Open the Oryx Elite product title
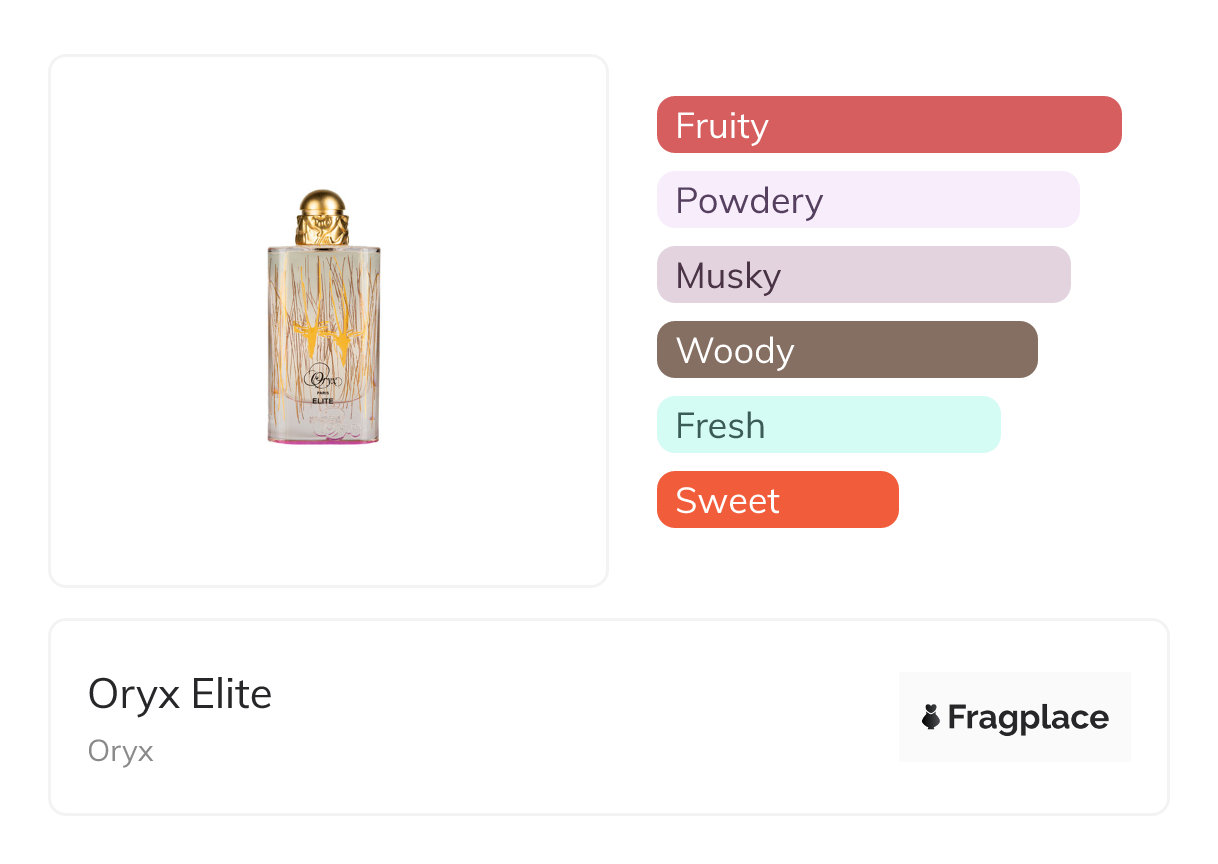This screenshot has width=1218, height=864. [180, 694]
